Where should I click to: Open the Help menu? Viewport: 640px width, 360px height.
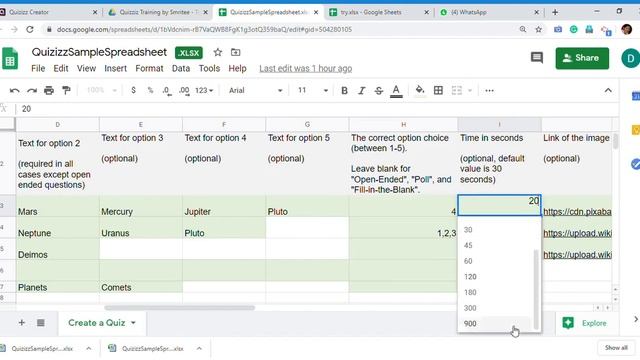coord(237,69)
